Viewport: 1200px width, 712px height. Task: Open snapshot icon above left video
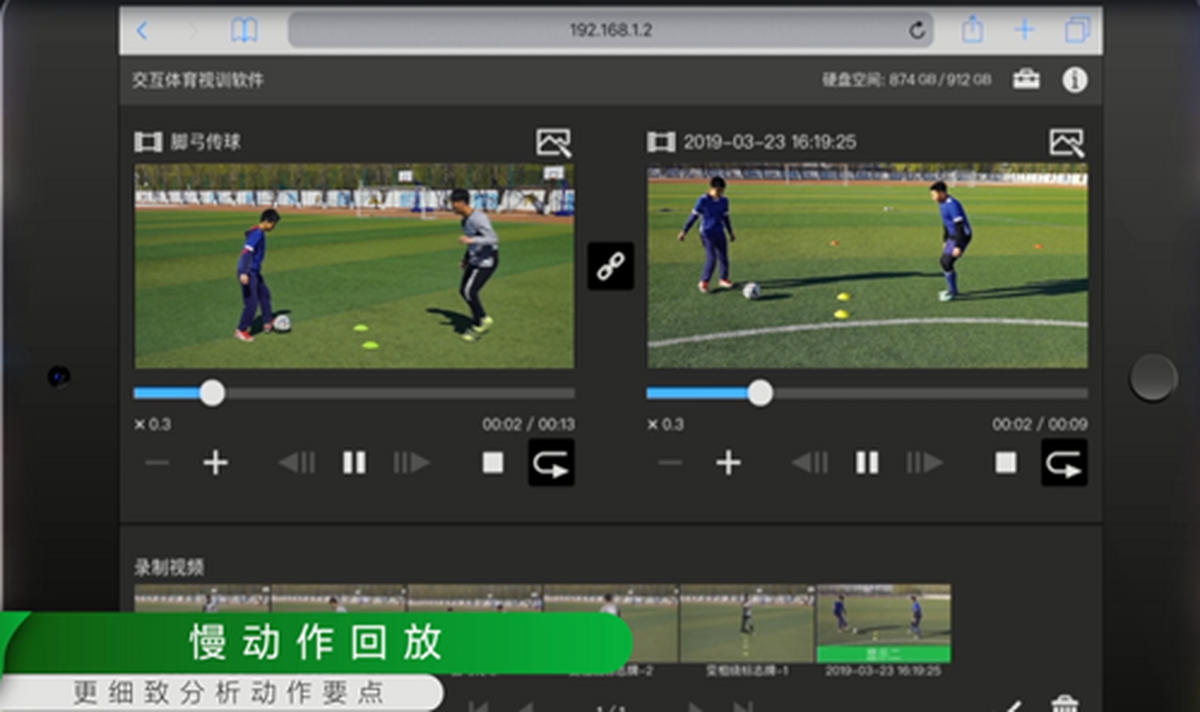553,142
